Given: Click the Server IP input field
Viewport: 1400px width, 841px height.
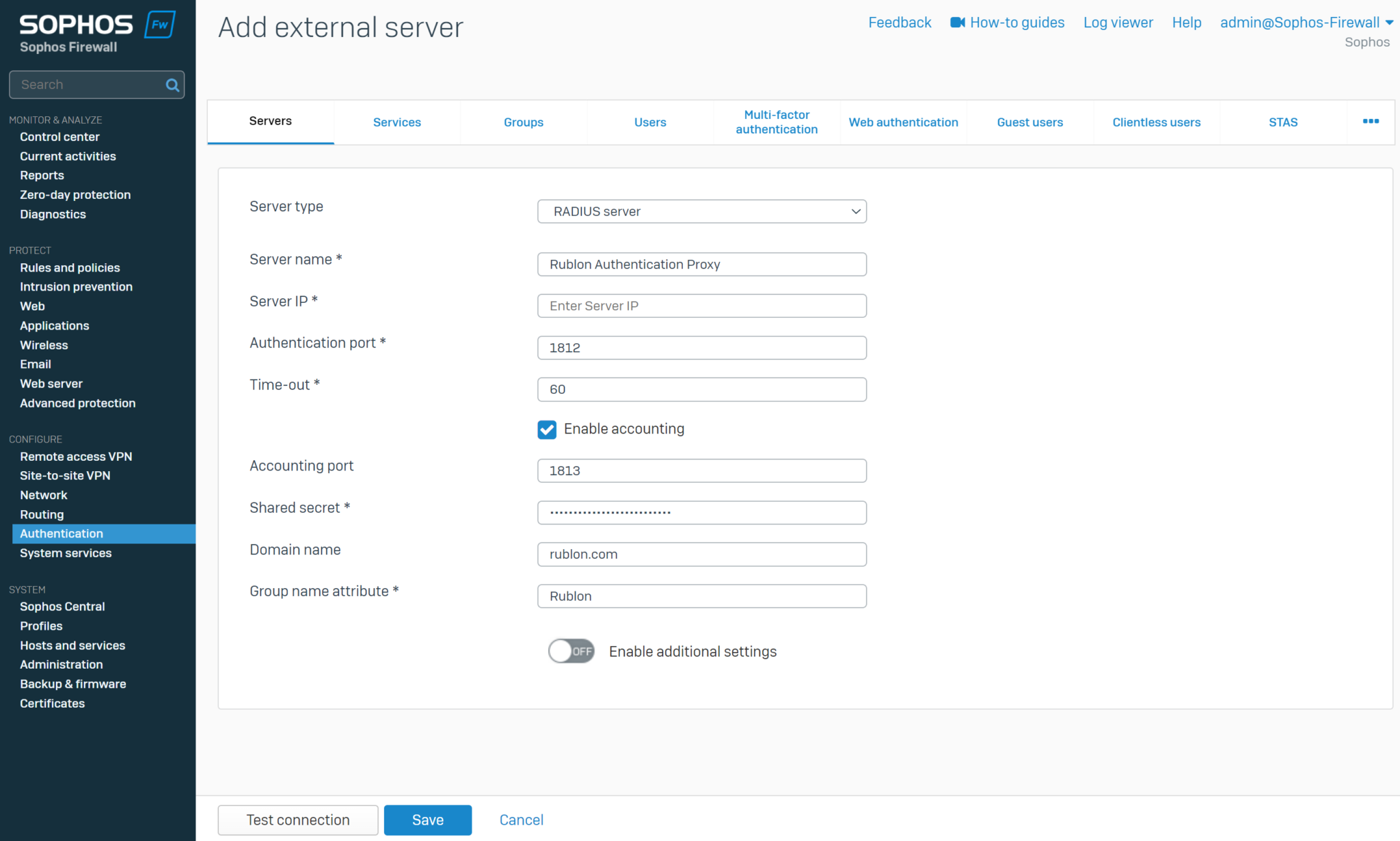Looking at the screenshot, I should click(x=701, y=306).
